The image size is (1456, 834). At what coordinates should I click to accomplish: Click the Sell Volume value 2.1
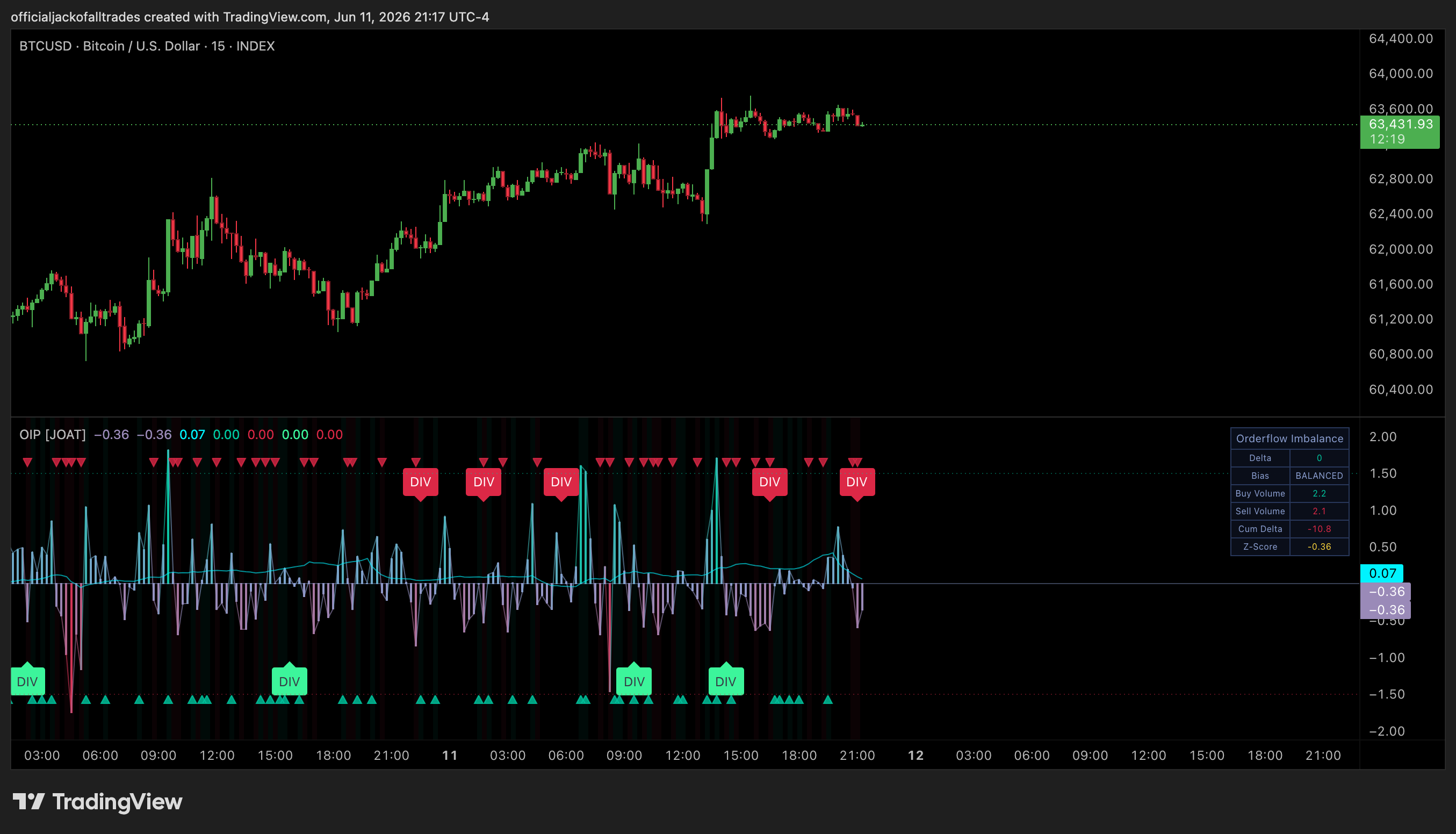[x=1319, y=511]
